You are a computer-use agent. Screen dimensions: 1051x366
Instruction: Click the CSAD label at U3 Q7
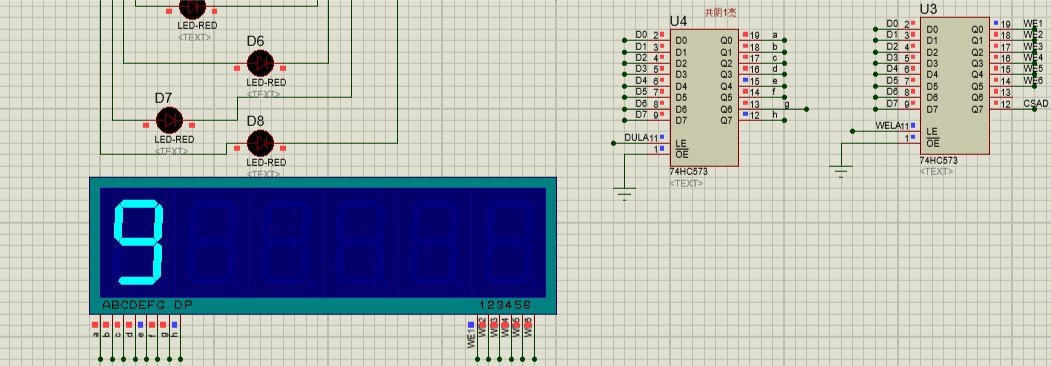click(x=1036, y=104)
